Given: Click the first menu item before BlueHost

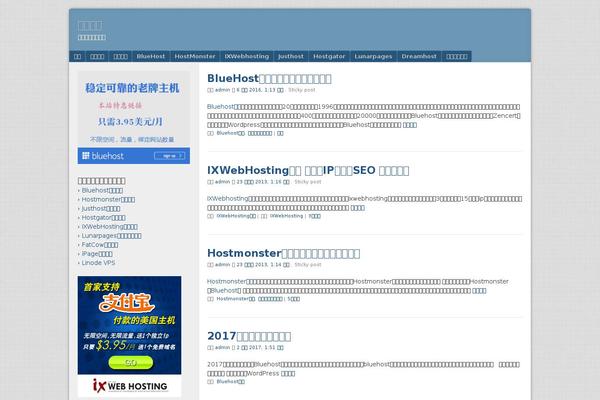Looking at the screenshot, I should tap(77, 56).
